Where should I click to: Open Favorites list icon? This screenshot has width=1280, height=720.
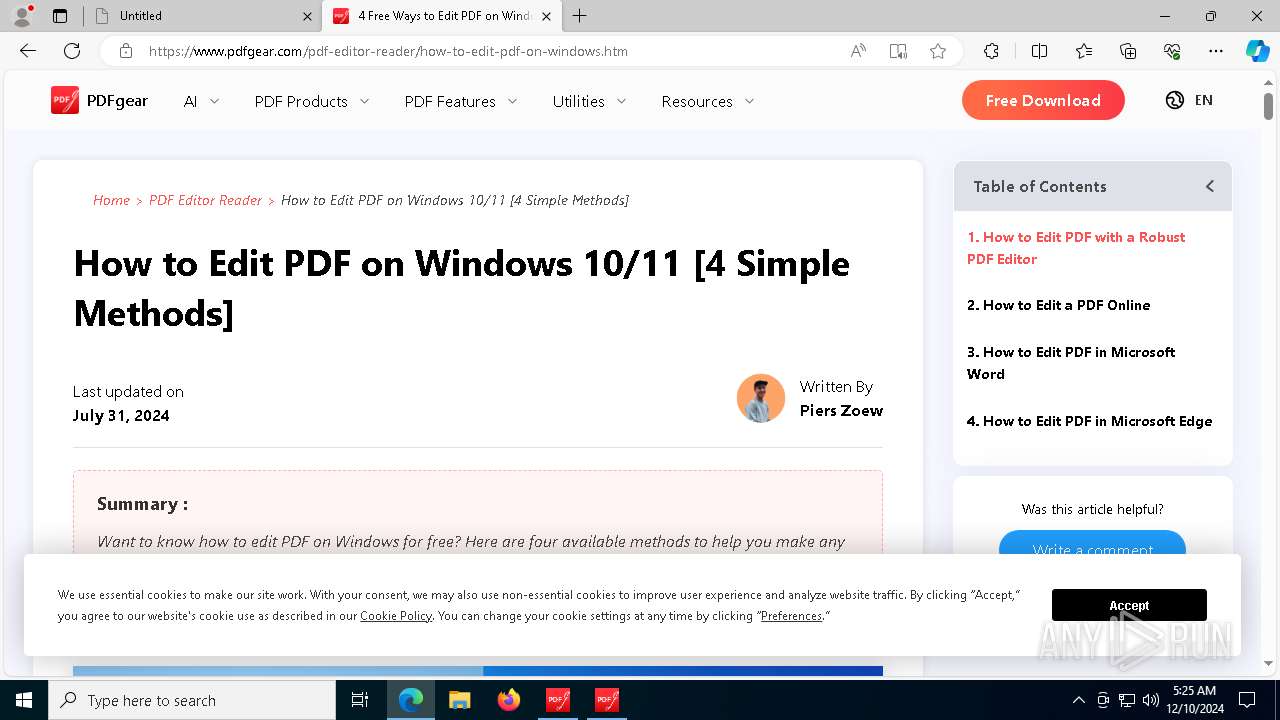click(1084, 51)
